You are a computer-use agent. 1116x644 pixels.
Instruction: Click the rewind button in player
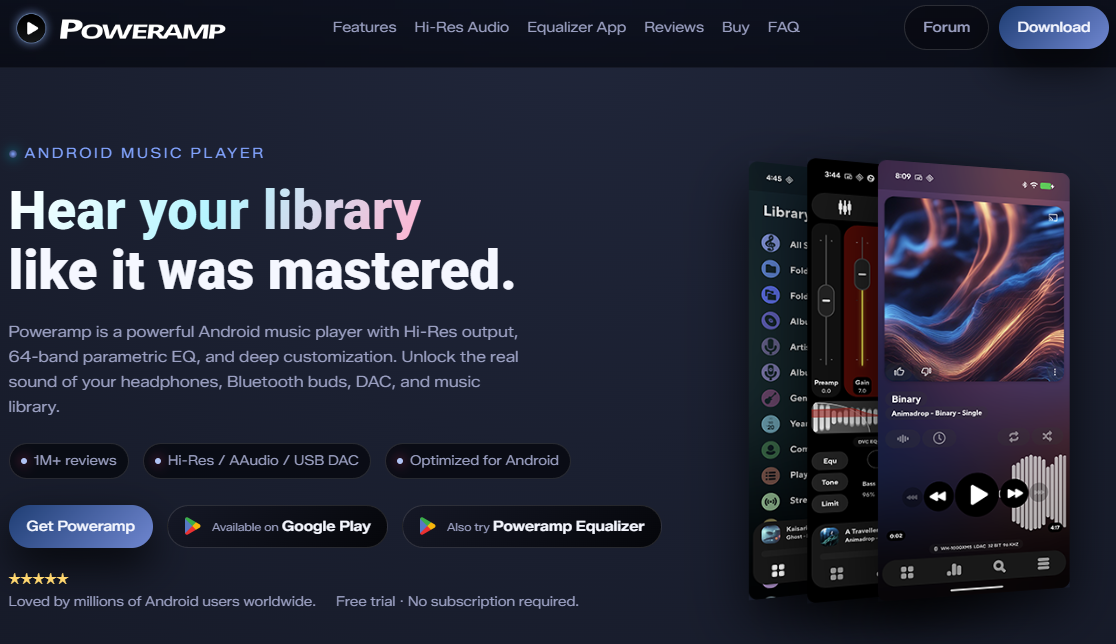(x=938, y=495)
